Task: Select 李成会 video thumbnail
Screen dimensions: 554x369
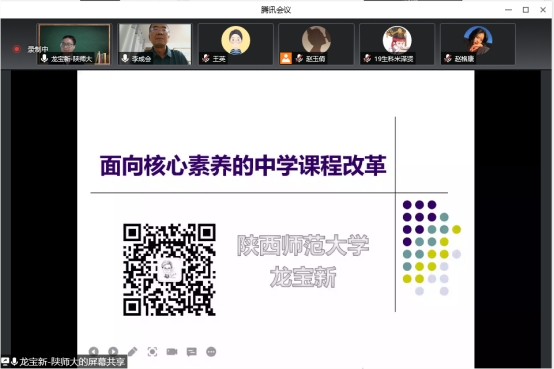Action: tap(155, 44)
